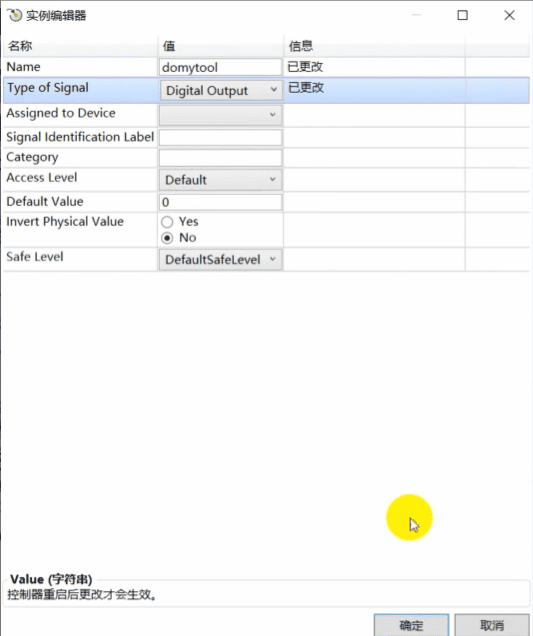Select the Type of Signal row label
Viewport: 533px width, 636px height.
coord(47,88)
